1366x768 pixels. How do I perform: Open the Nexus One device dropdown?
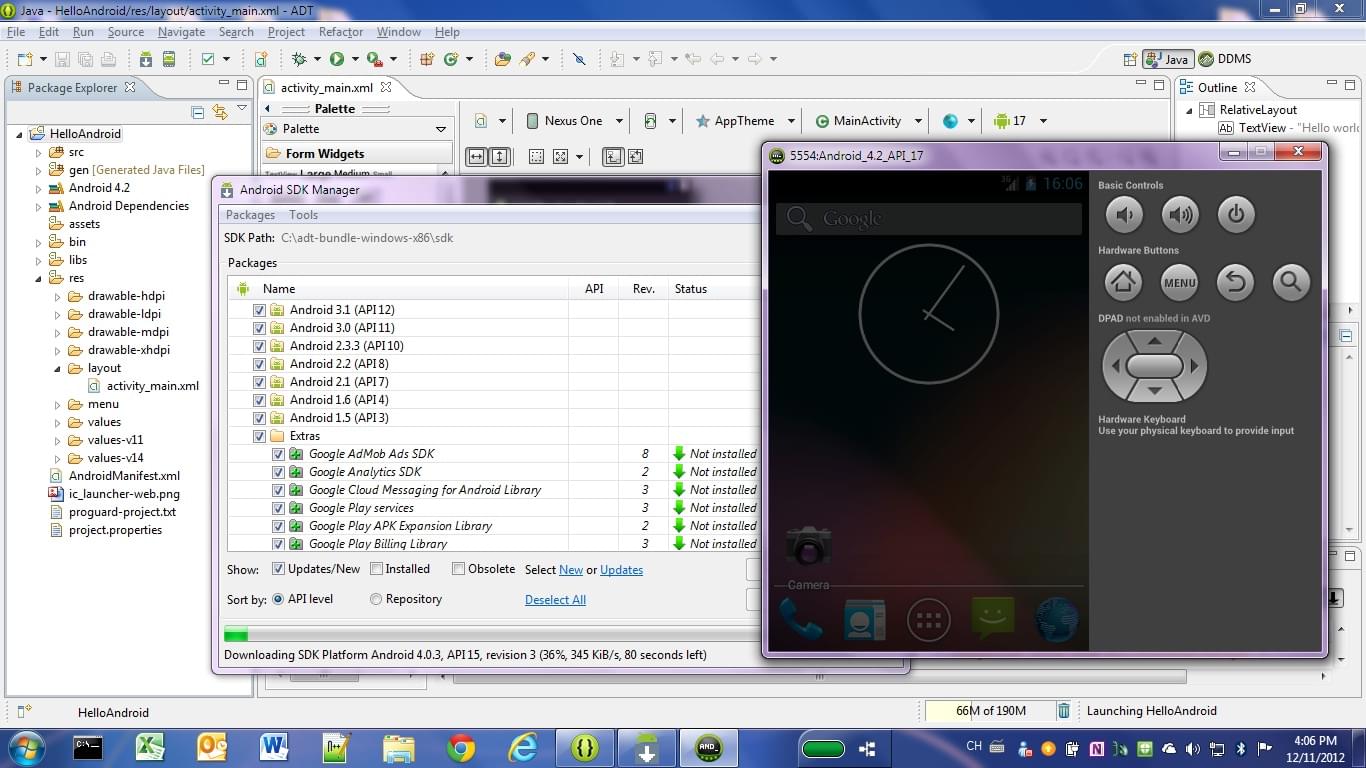575,121
